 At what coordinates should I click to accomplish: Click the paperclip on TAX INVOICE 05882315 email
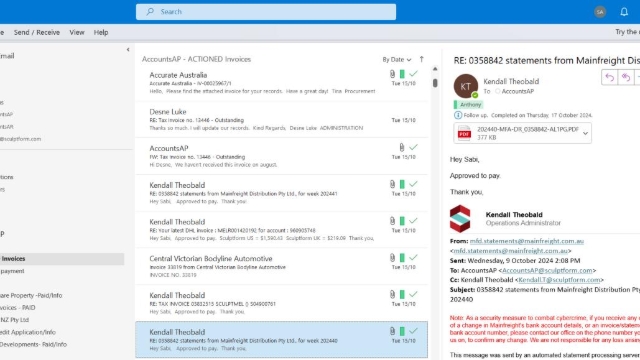point(392,294)
